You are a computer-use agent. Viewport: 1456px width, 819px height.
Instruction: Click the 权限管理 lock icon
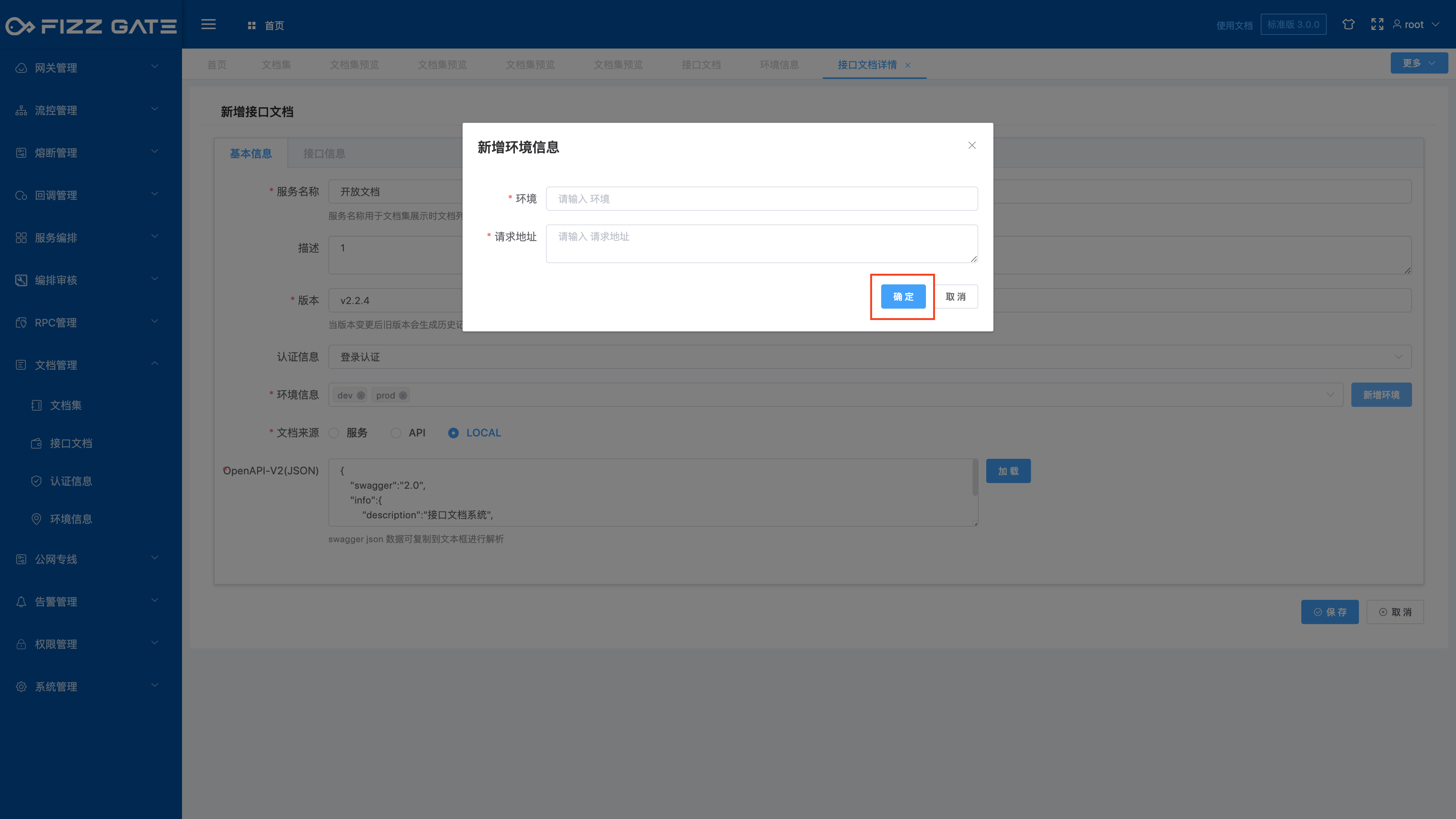click(x=21, y=644)
